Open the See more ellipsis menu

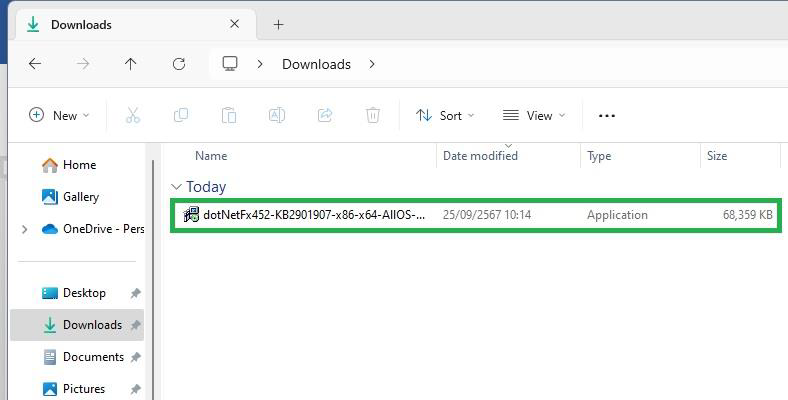tap(607, 116)
